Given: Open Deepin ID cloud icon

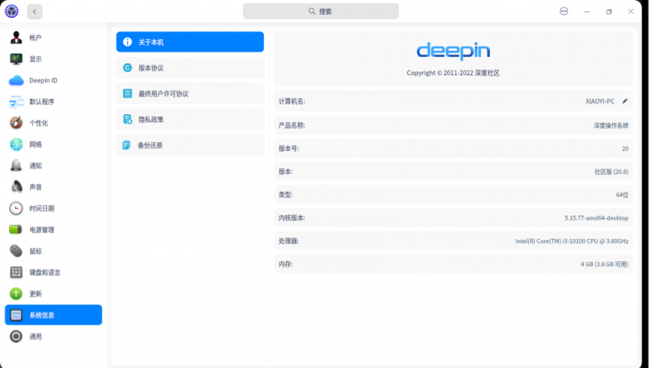Looking at the screenshot, I should (x=16, y=80).
